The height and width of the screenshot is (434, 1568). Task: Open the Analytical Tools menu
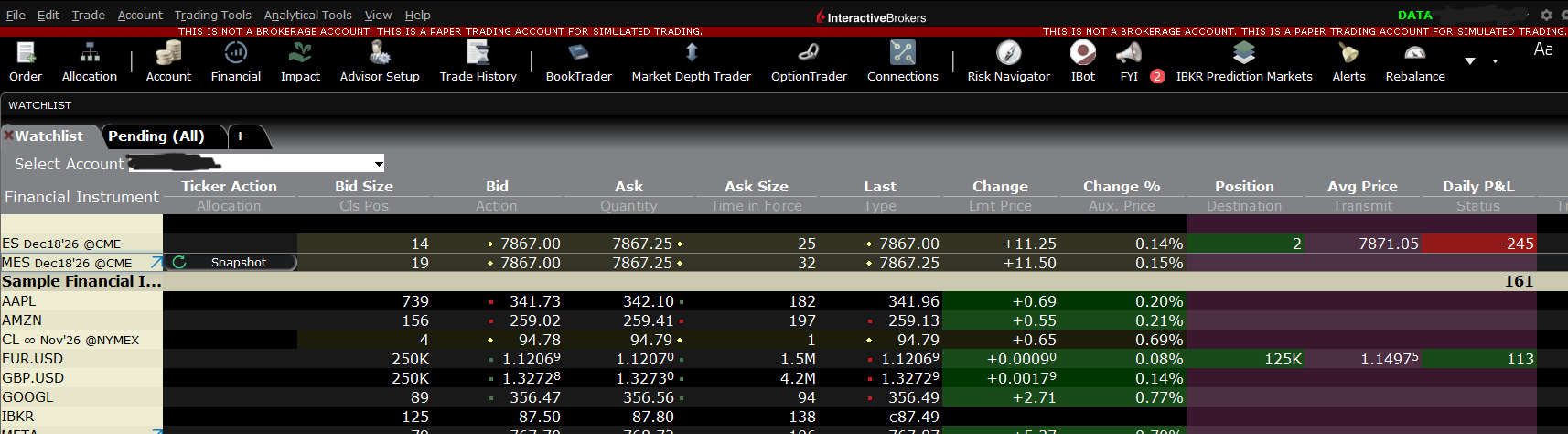point(307,15)
